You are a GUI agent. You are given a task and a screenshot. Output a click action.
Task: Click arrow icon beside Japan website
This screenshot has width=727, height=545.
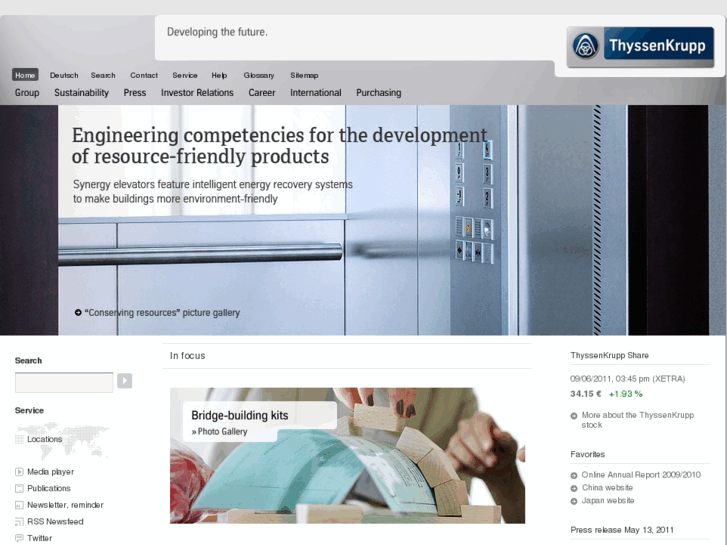pyautogui.click(x=574, y=501)
